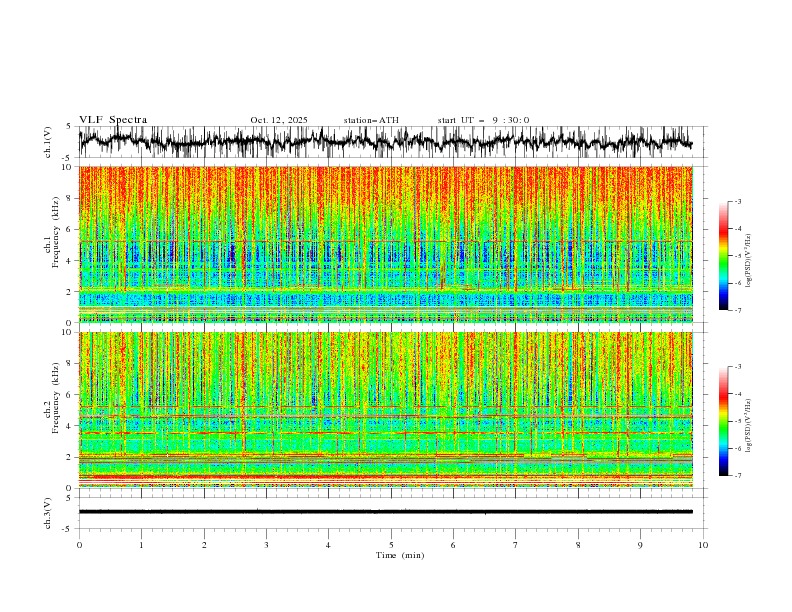
Task: Click the 4 kHz tick label on the ch.1 frequency axis
Action: pos(70,261)
